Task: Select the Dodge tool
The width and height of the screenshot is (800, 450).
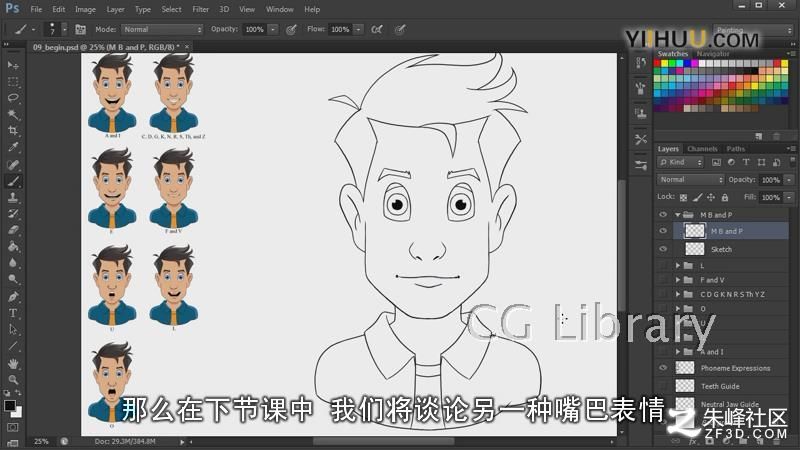Action: 13,279
